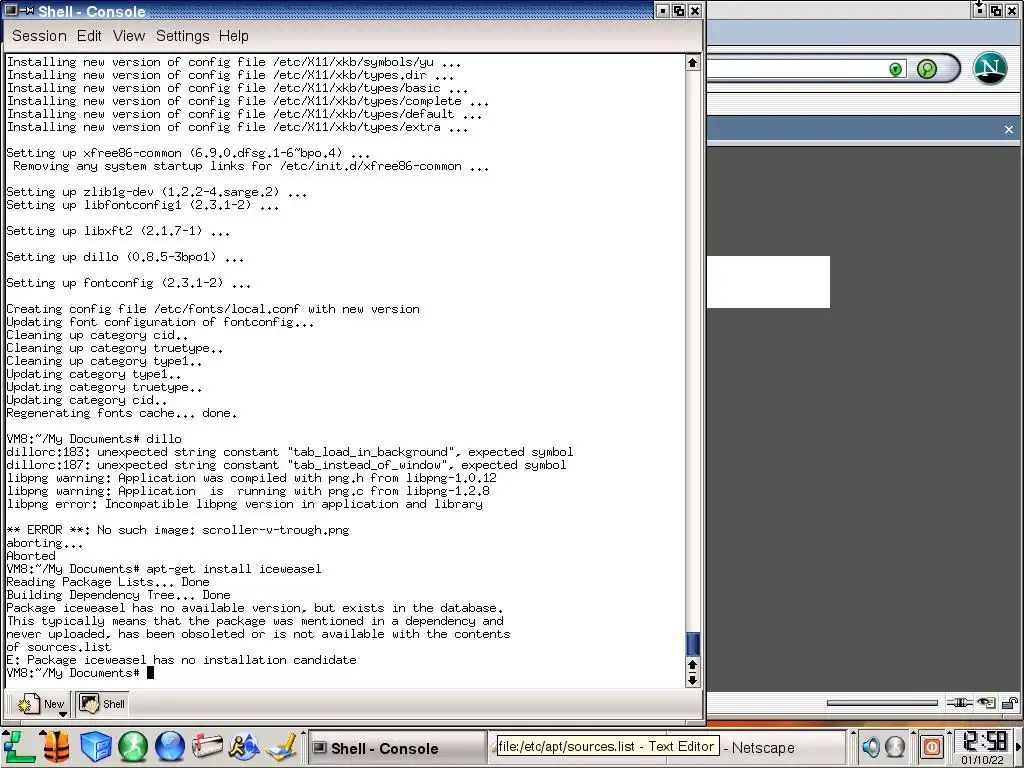Close the Netscape blue bar with X

(1009, 129)
